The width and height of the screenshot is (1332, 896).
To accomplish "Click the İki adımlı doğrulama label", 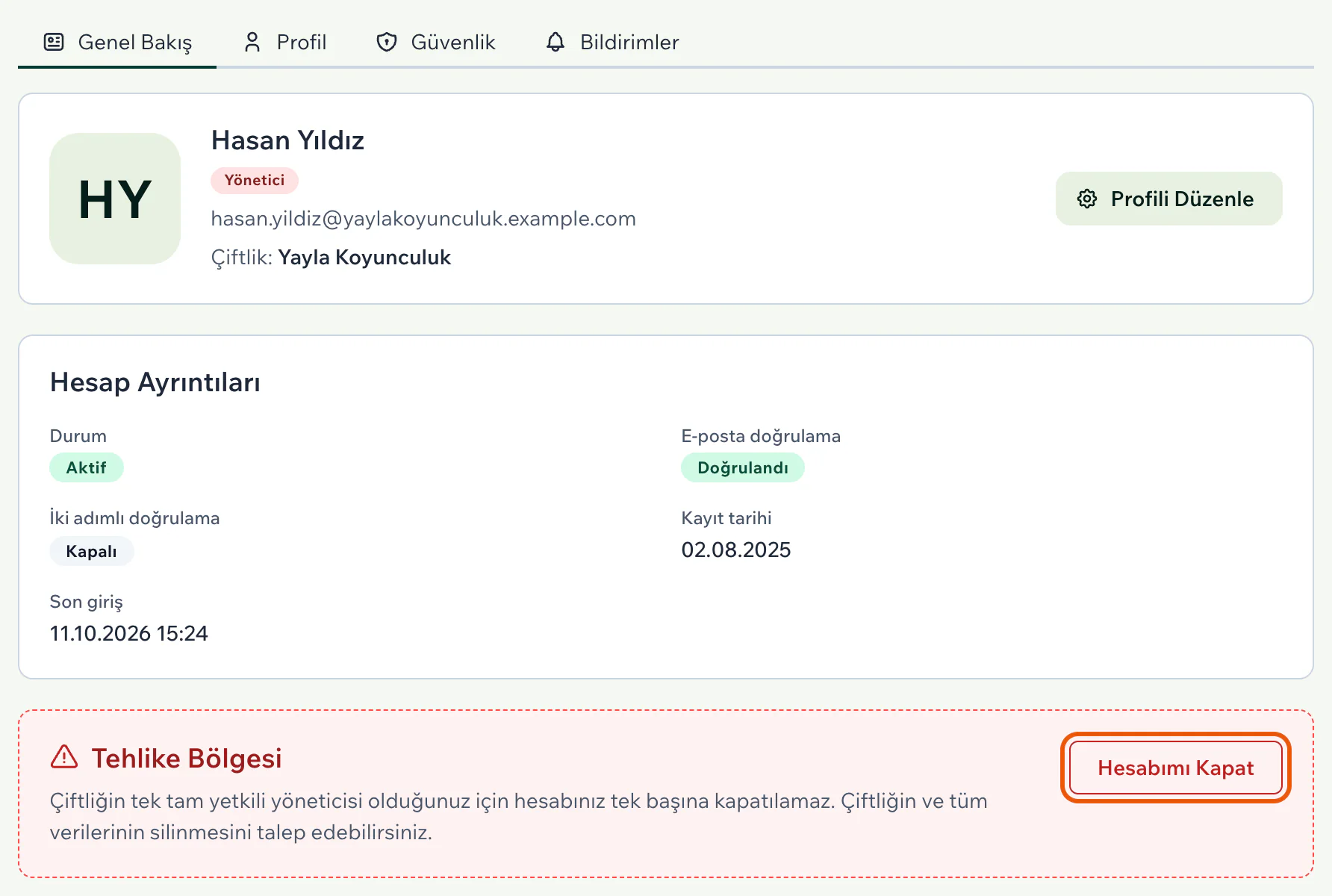I will tap(134, 518).
